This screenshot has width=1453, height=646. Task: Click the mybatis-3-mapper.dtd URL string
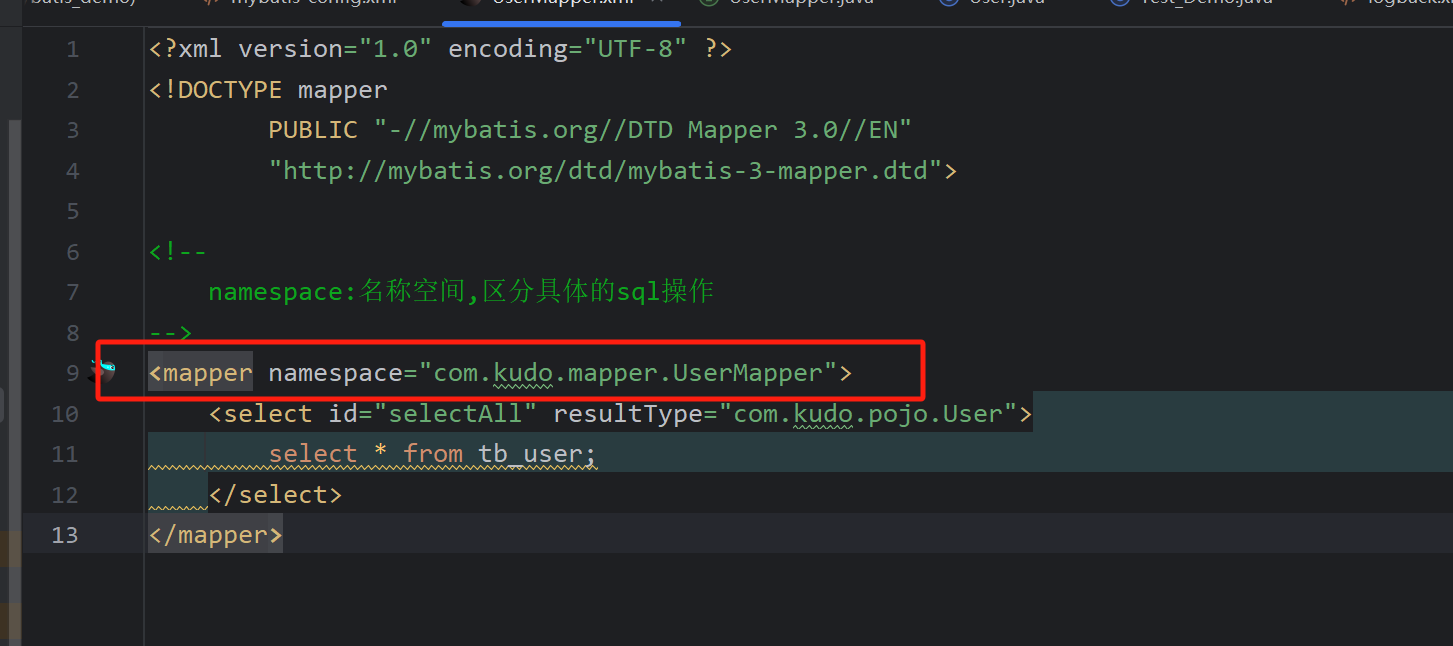[x=606, y=171]
